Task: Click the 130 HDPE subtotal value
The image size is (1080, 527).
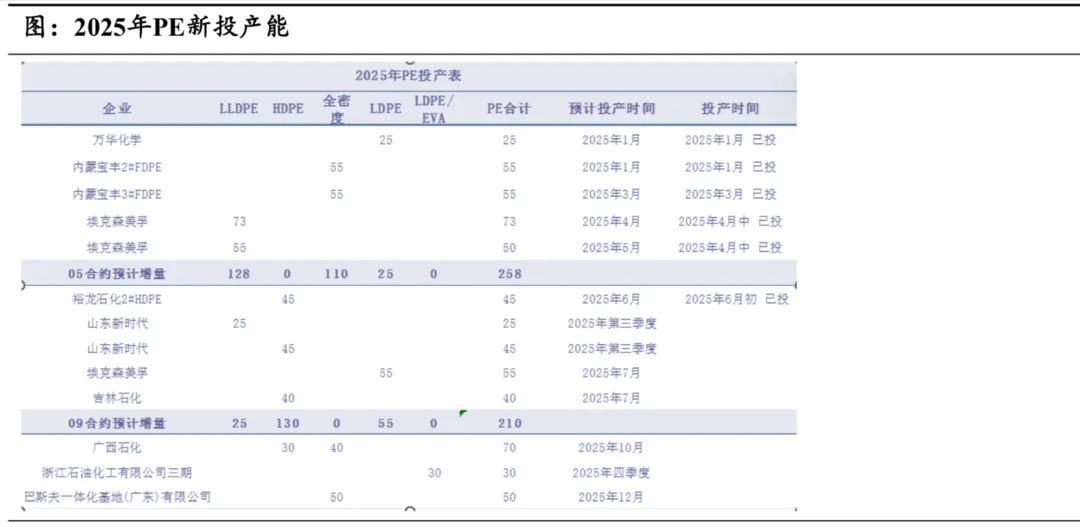Action: pyautogui.click(x=288, y=424)
